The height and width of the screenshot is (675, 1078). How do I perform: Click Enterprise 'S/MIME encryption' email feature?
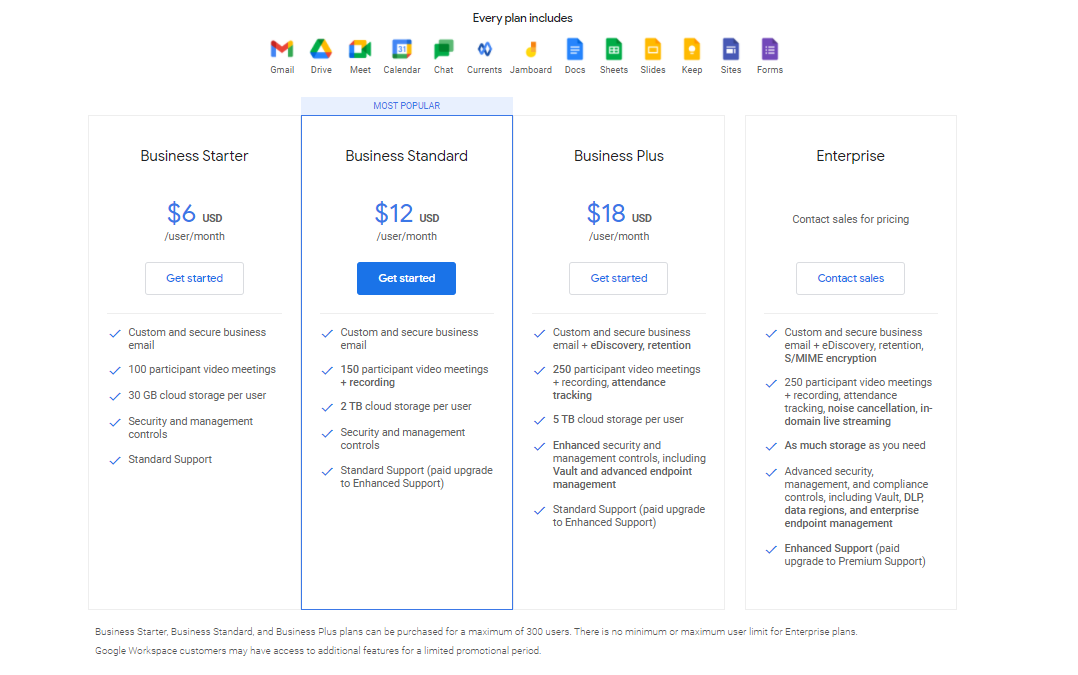[x=854, y=346]
